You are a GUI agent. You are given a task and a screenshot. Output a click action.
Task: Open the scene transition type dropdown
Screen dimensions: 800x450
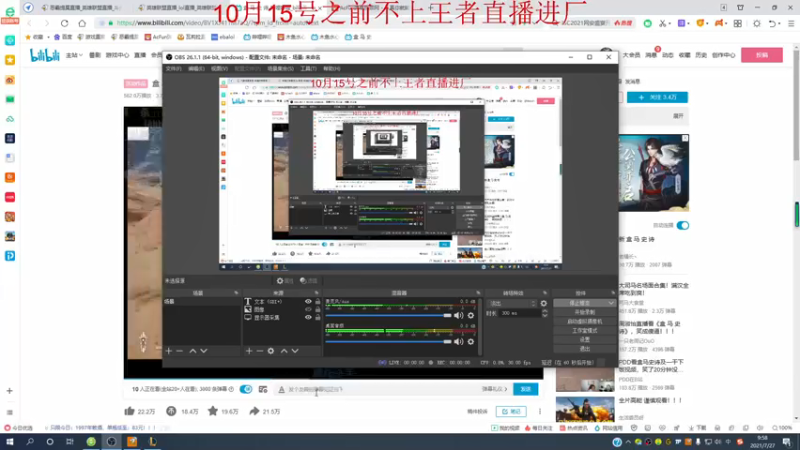pyautogui.click(x=512, y=303)
